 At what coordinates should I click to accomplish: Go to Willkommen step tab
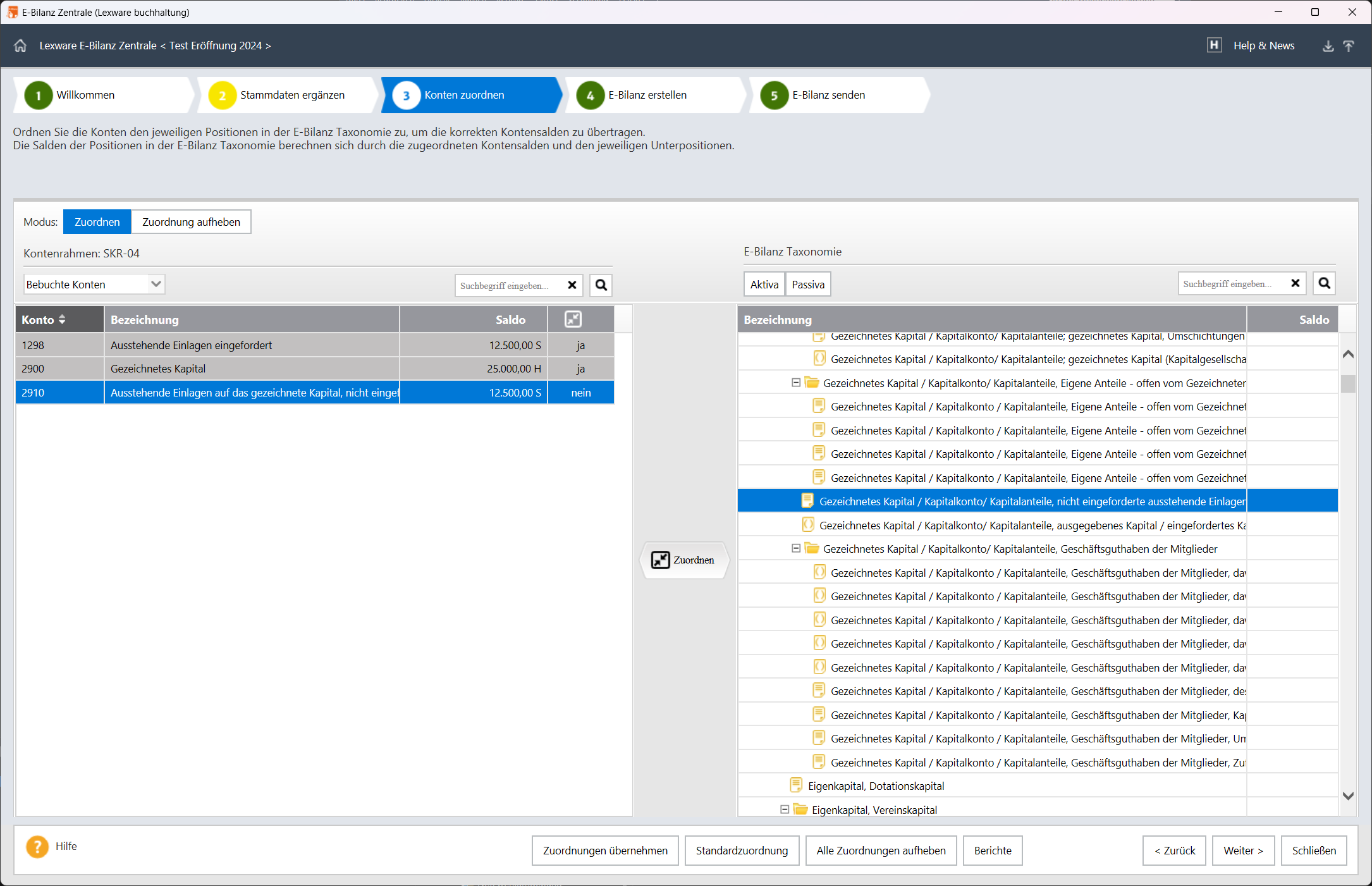(104, 95)
